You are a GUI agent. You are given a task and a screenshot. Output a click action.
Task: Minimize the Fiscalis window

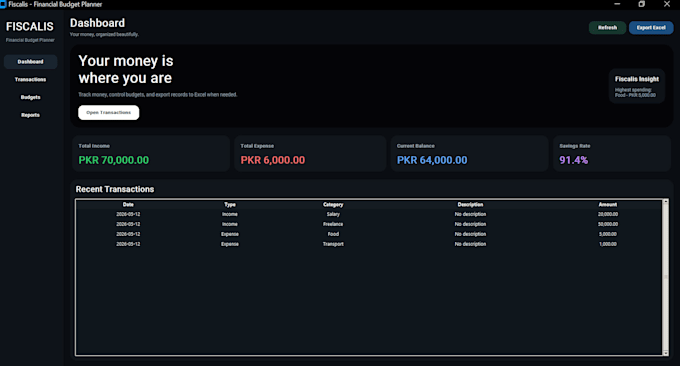point(617,4)
